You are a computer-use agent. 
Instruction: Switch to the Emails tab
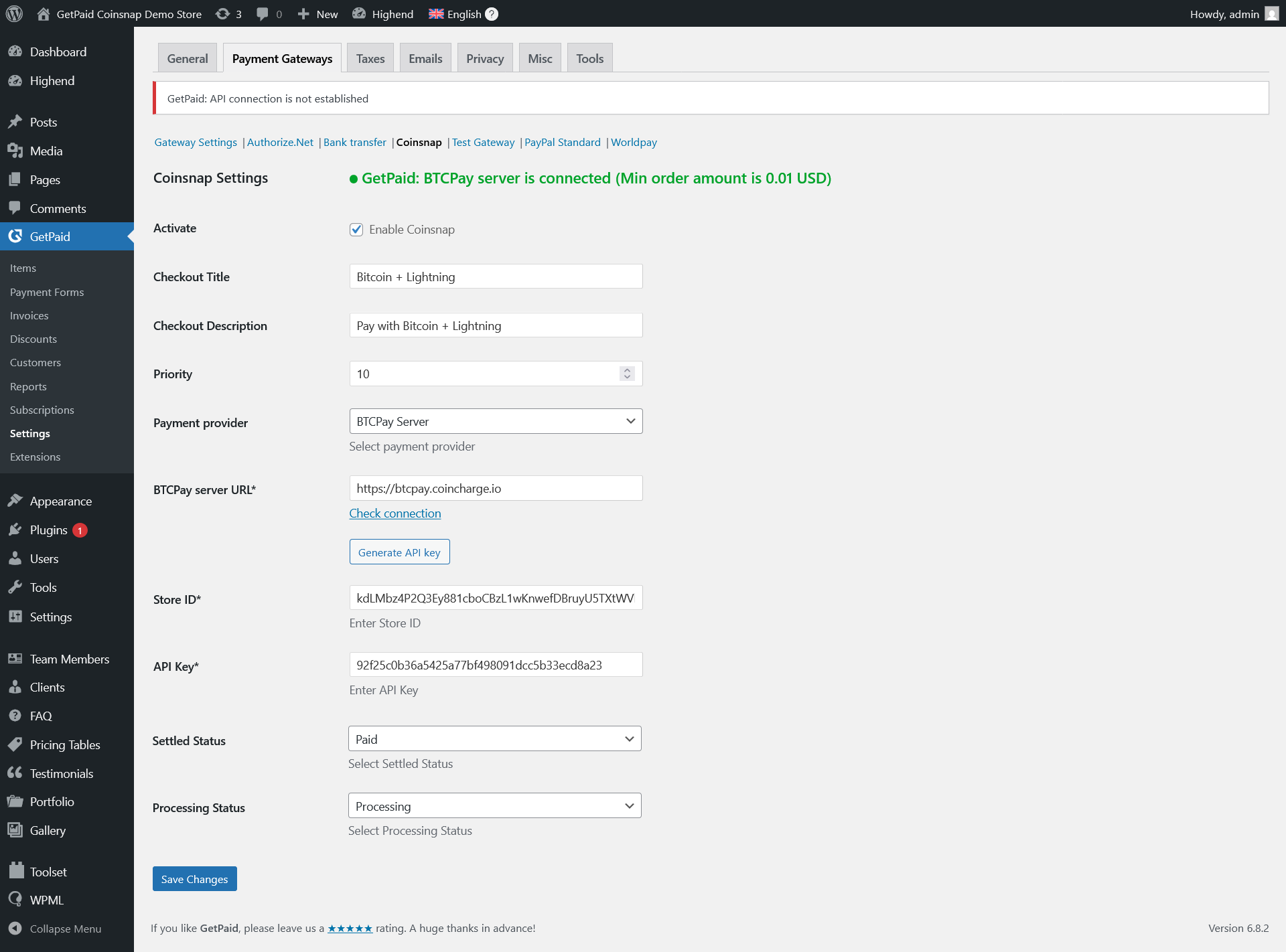[x=425, y=58]
